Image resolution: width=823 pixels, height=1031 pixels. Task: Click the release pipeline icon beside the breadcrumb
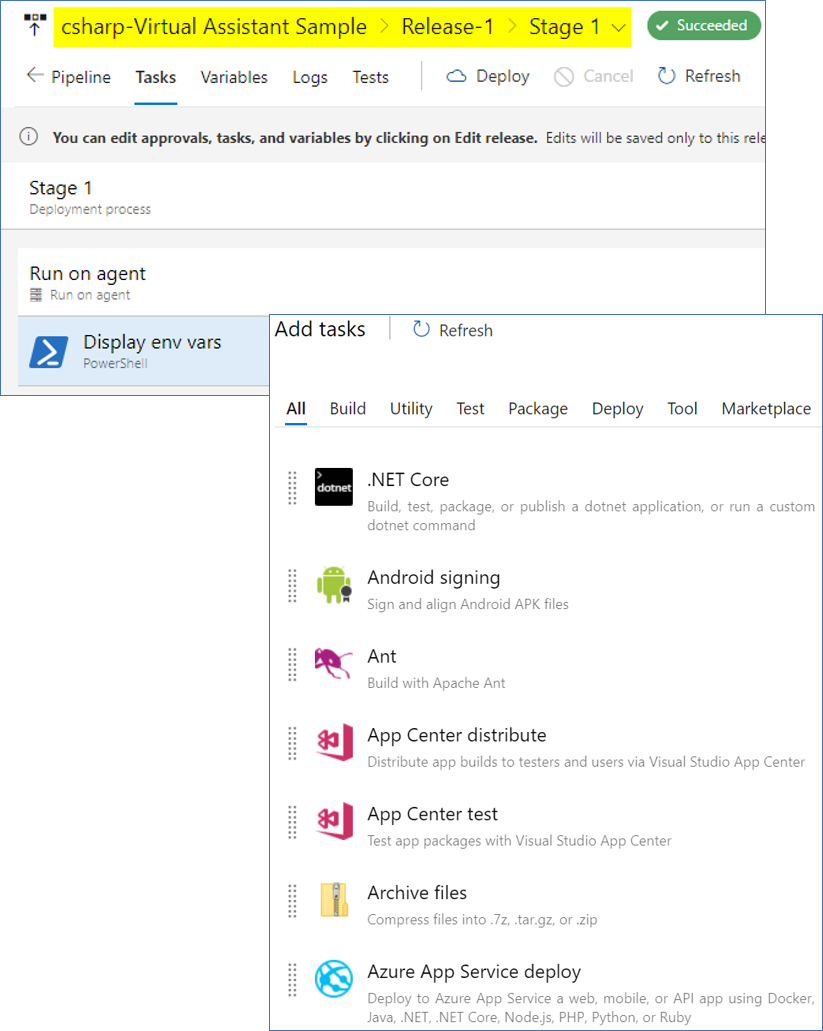click(x=35, y=26)
